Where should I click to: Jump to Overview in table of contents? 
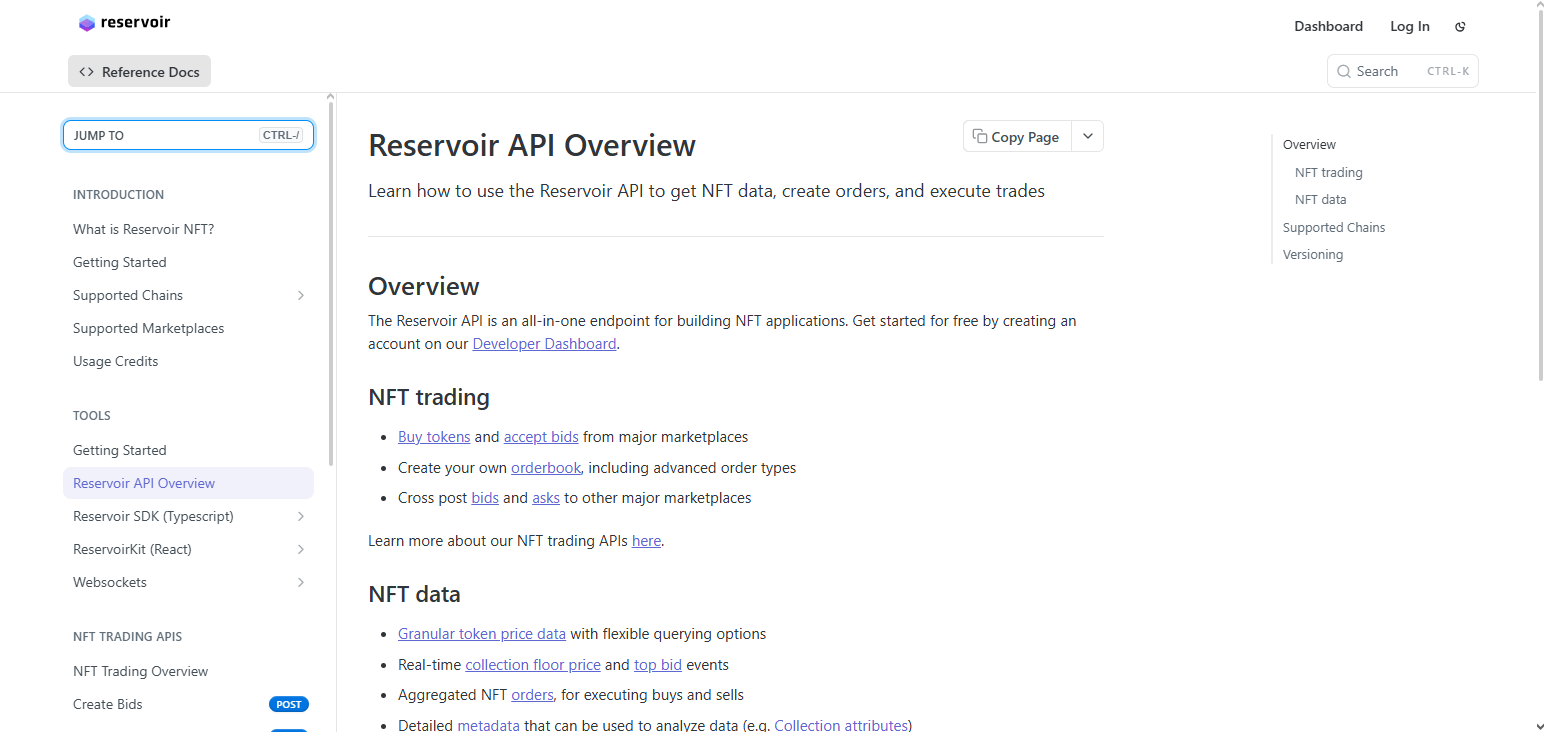[1309, 145]
